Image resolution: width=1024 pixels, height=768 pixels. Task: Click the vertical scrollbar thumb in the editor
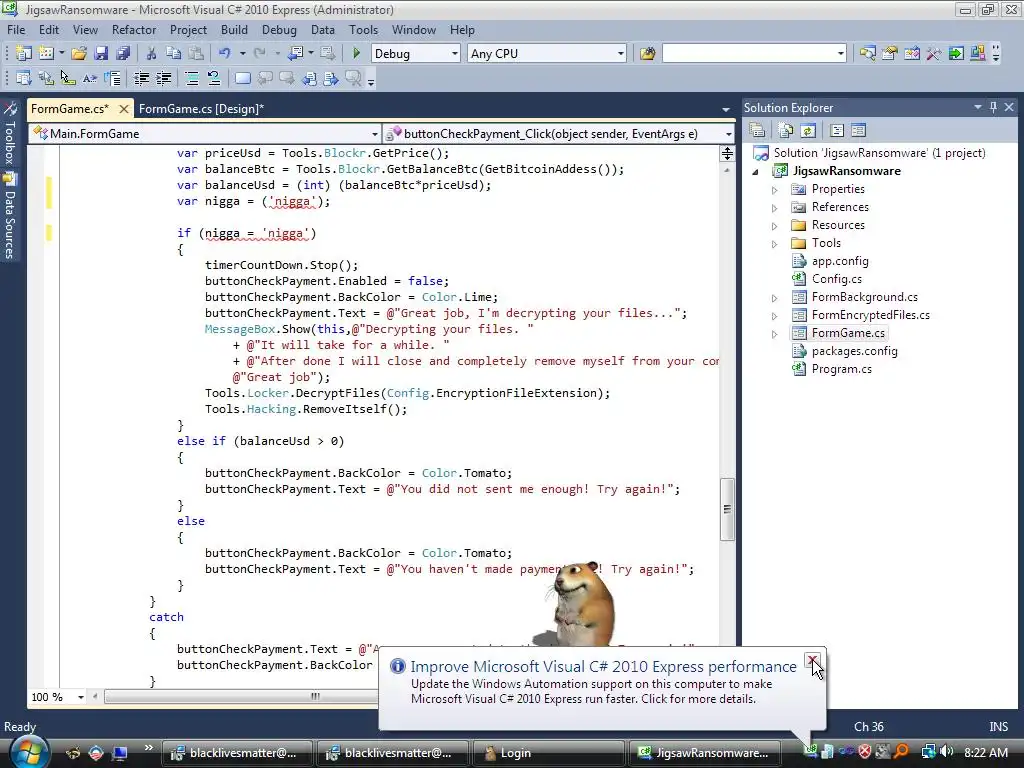(x=727, y=509)
